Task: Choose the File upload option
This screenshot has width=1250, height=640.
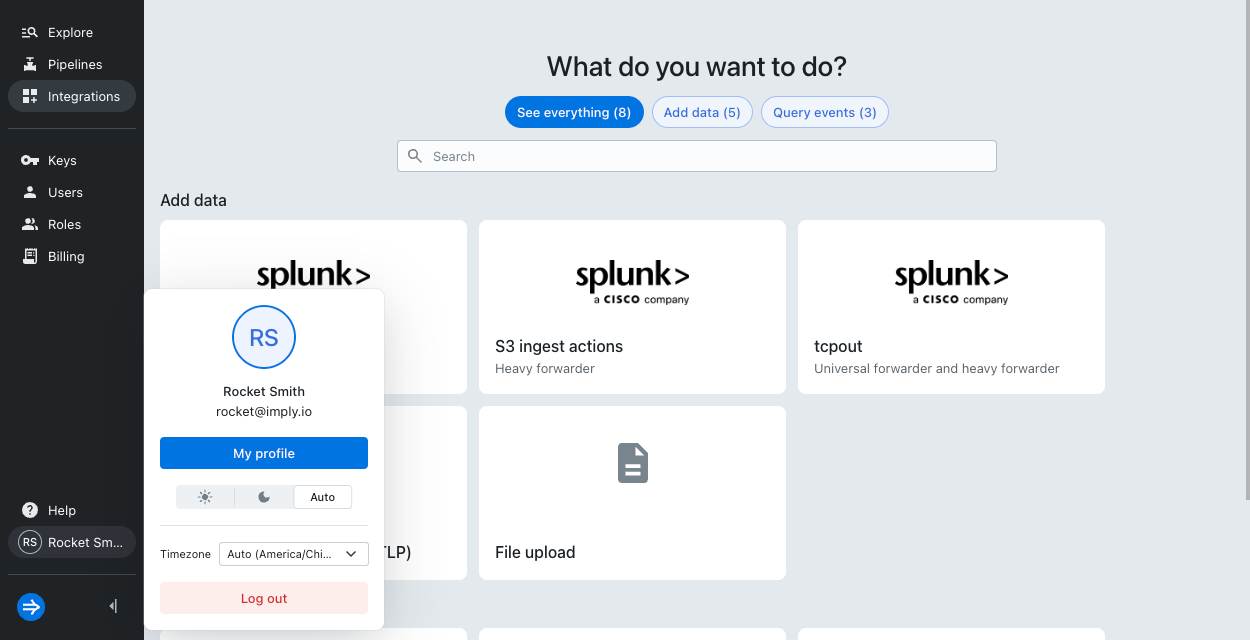Action: coord(632,493)
